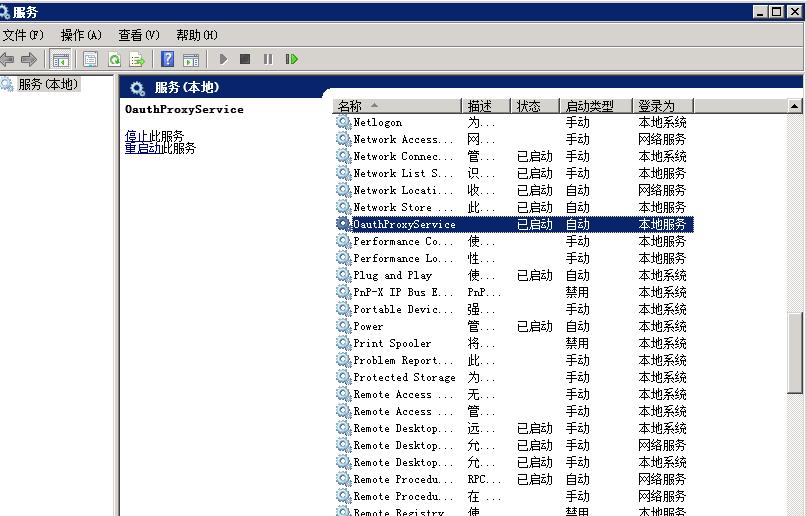Click the Back arrow toolbar icon
Viewport: 807px width, 516px height.
(x=7, y=60)
